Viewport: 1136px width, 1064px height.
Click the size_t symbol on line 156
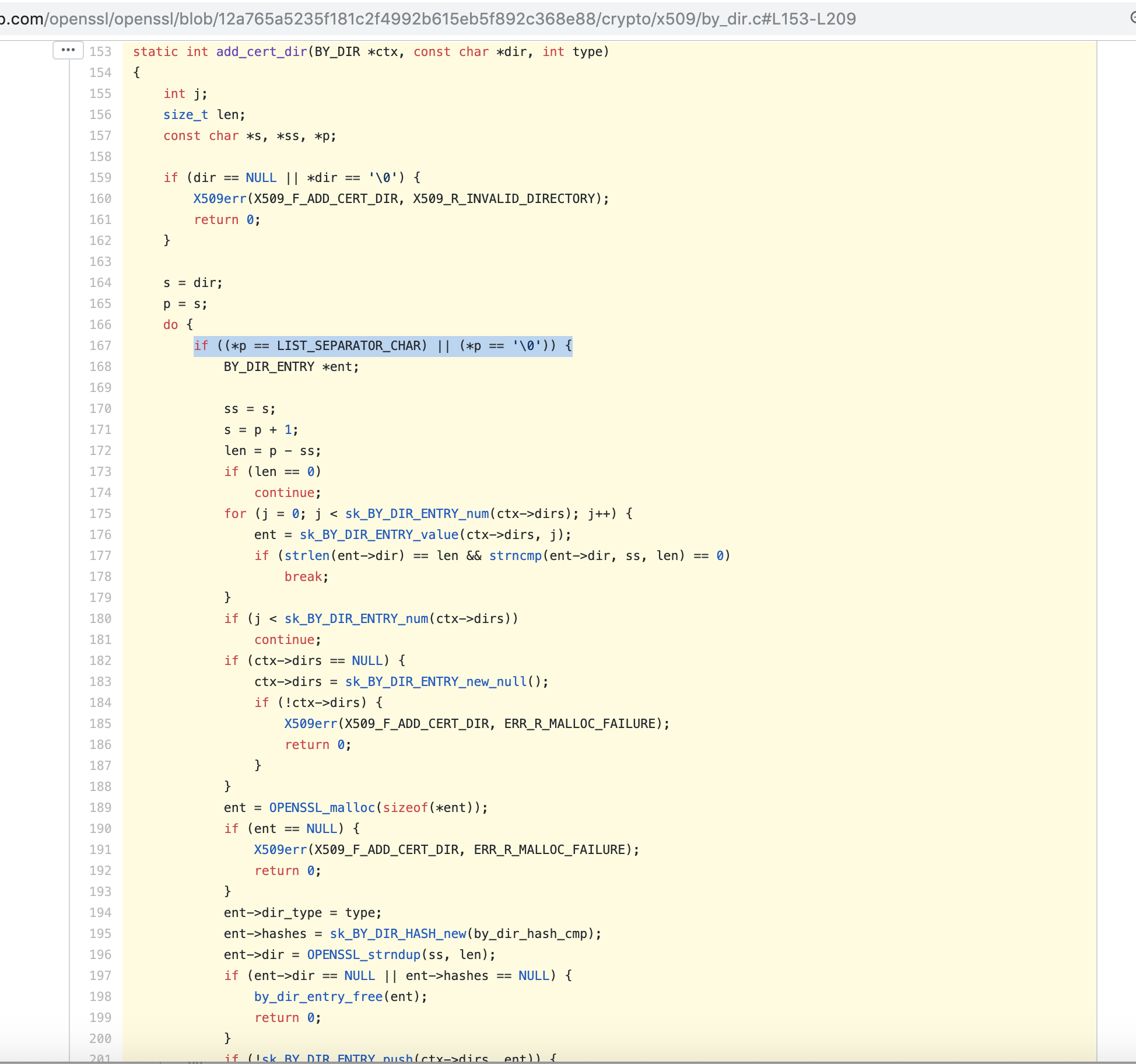(x=185, y=114)
